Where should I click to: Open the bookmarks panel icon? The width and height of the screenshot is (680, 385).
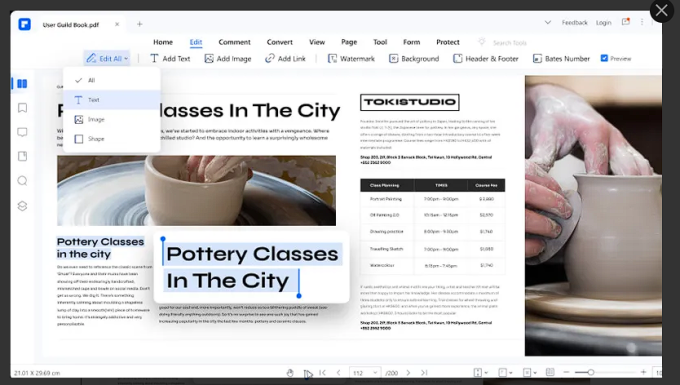click(x=22, y=108)
